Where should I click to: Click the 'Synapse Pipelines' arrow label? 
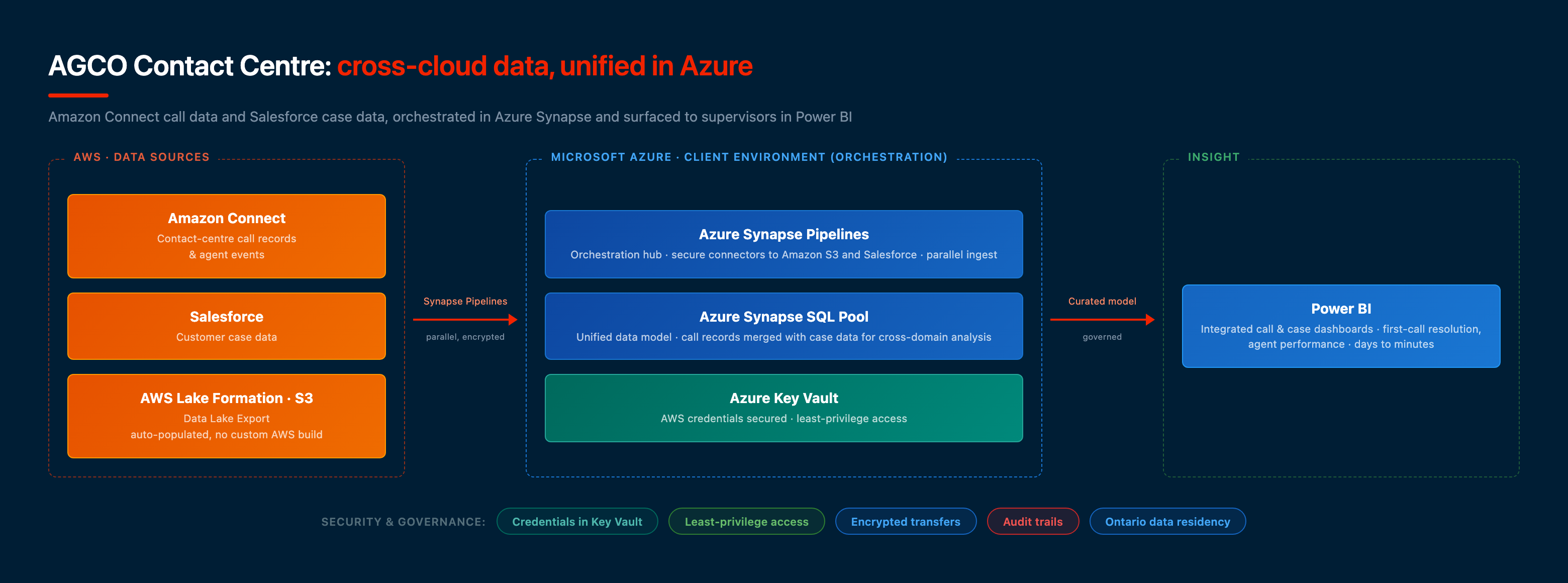point(465,301)
